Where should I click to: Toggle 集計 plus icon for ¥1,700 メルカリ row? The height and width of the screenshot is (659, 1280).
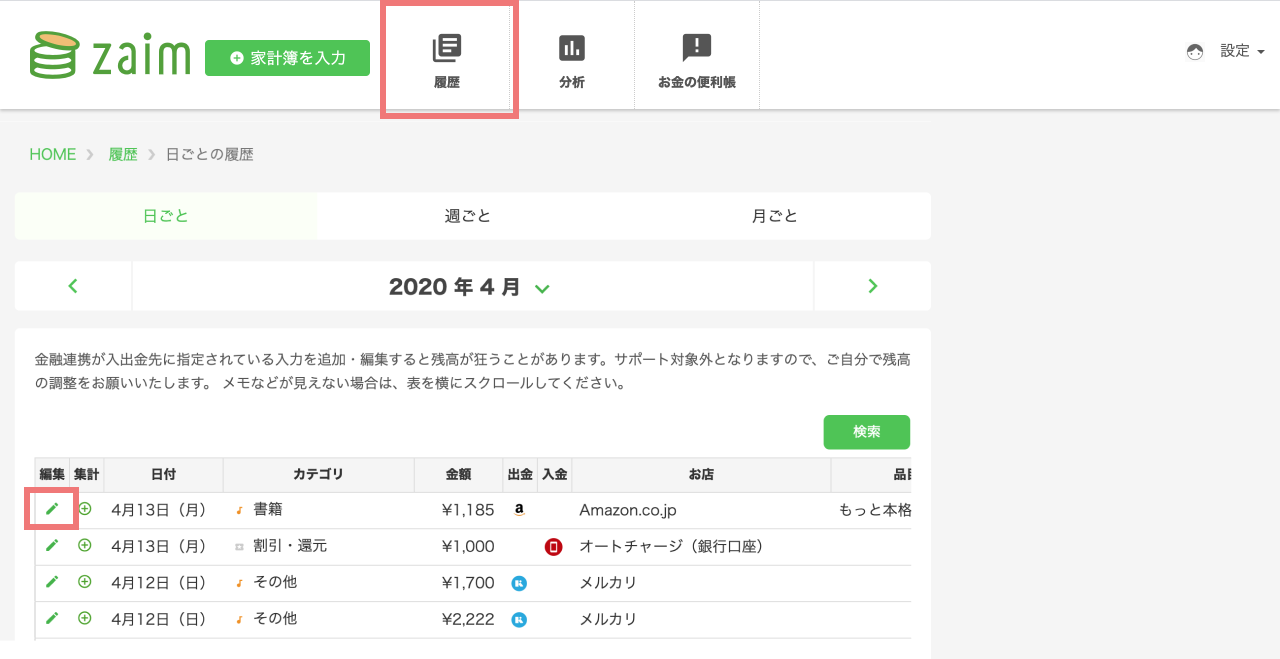click(85, 582)
